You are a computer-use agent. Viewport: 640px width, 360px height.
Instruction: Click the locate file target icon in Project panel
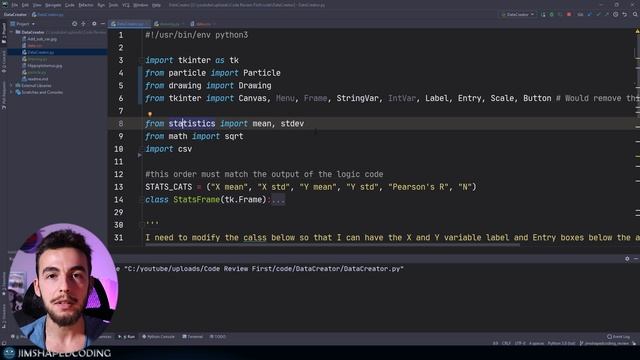[74, 24]
